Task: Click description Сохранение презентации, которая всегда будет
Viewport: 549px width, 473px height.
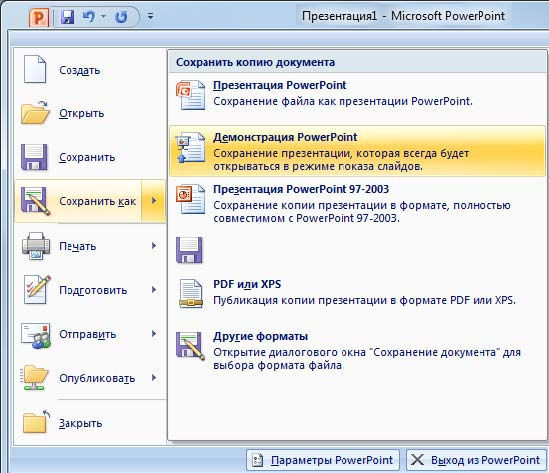Action: [x=341, y=160]
